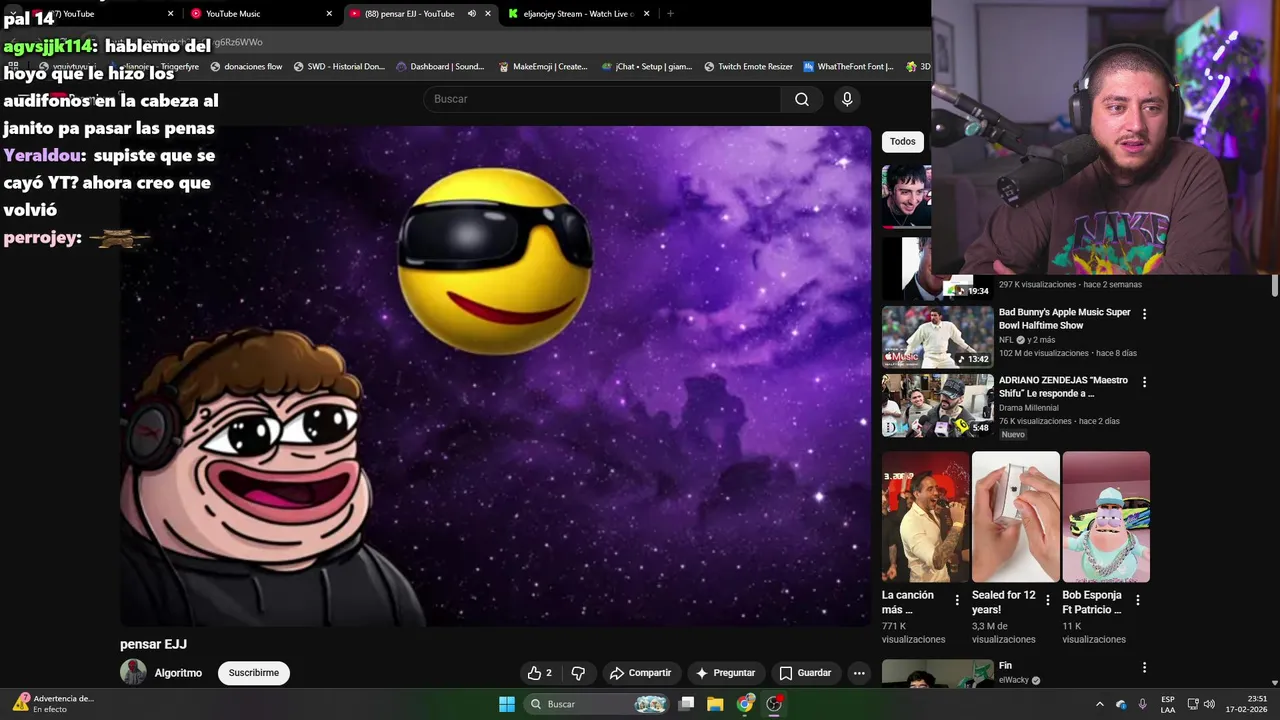Activate voice search microphone icon
The width and height of the screenshot is (1280, 720).
847,99
